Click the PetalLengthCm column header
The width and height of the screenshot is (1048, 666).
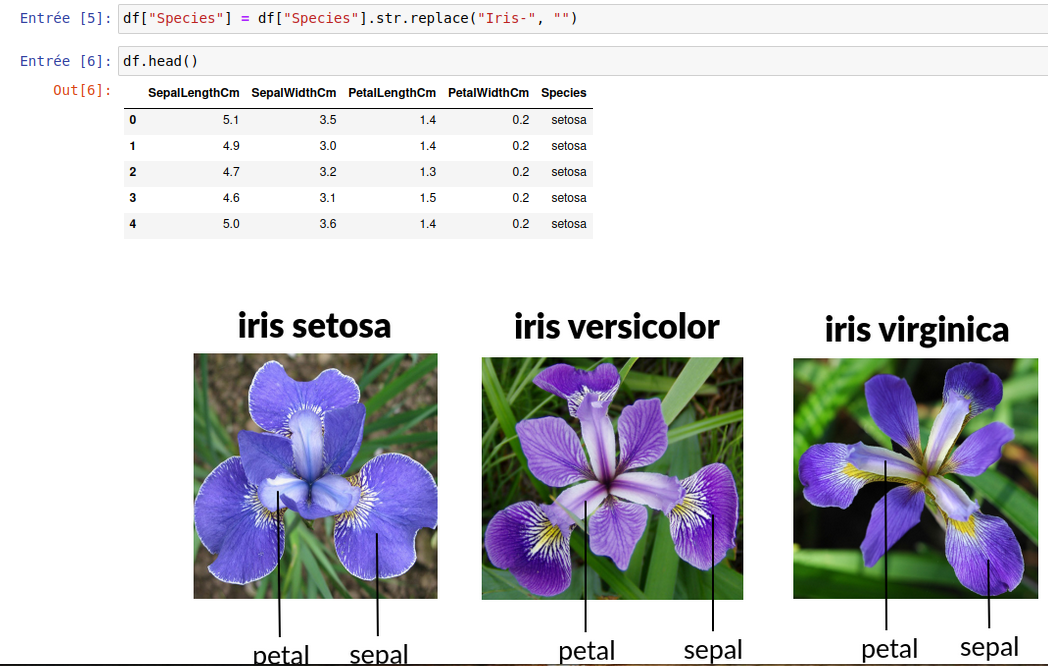pyautogui.click(x=392, y=93)
